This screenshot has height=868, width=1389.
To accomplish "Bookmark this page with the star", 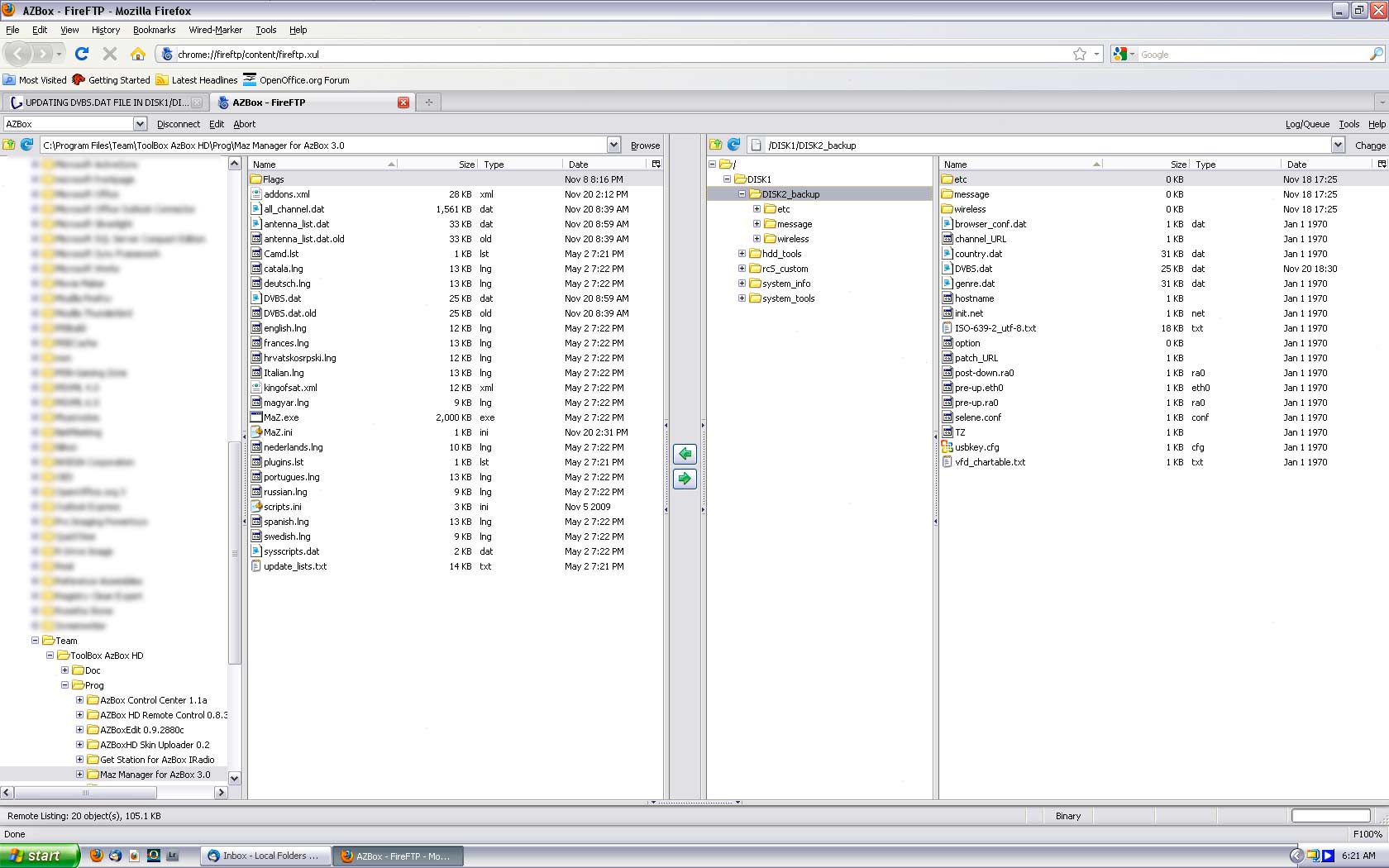I will tap(1080, 54).
